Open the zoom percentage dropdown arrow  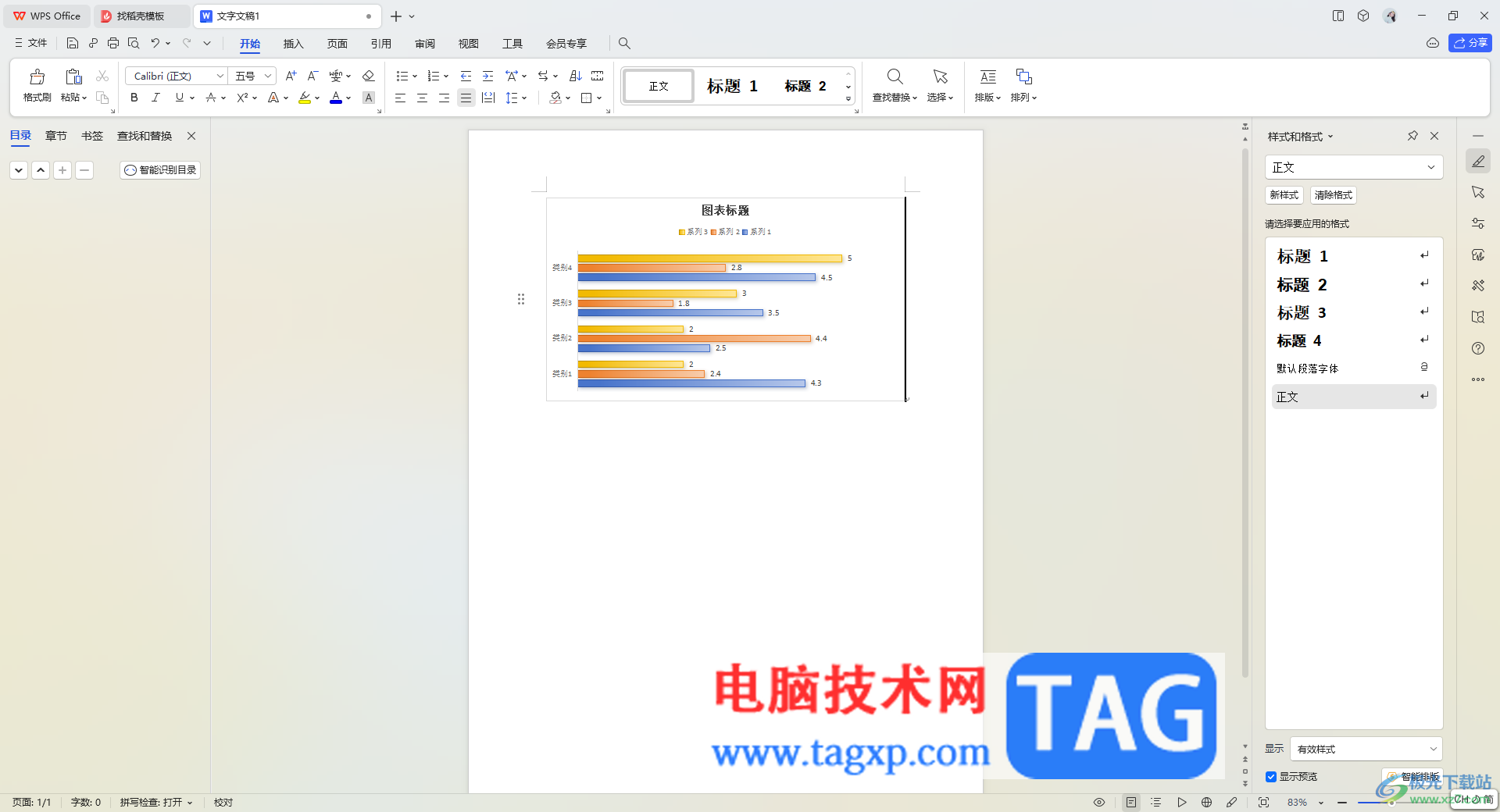coord(1321,803)
